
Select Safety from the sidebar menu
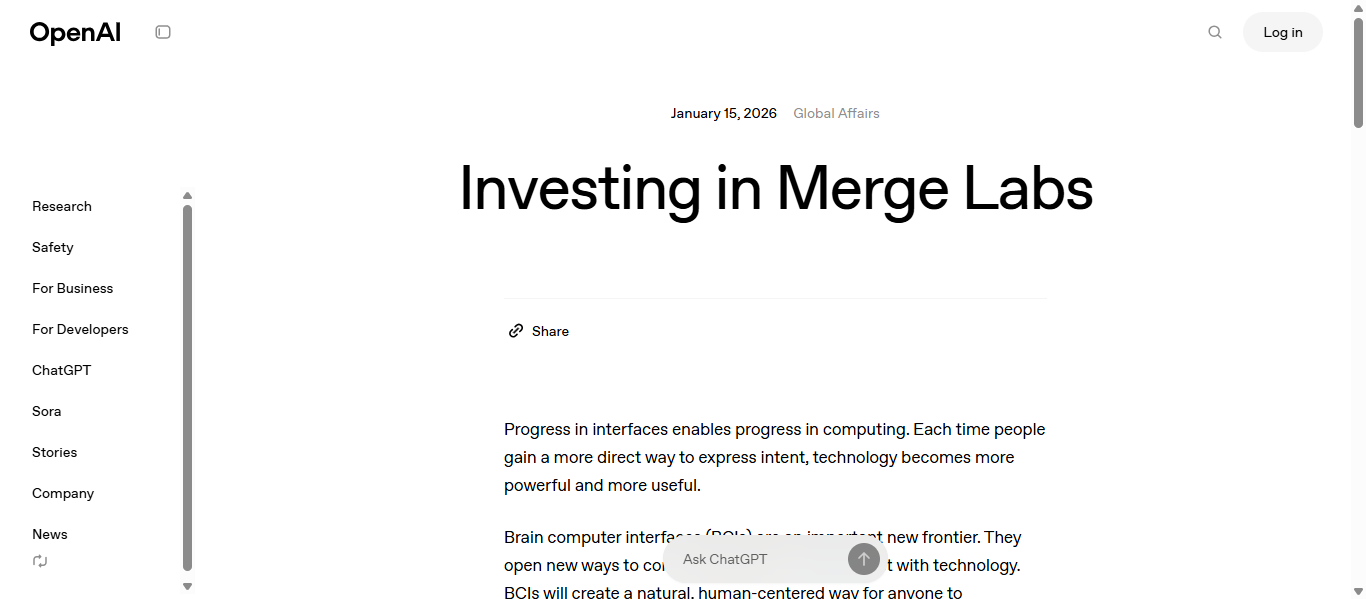(53, 247)
